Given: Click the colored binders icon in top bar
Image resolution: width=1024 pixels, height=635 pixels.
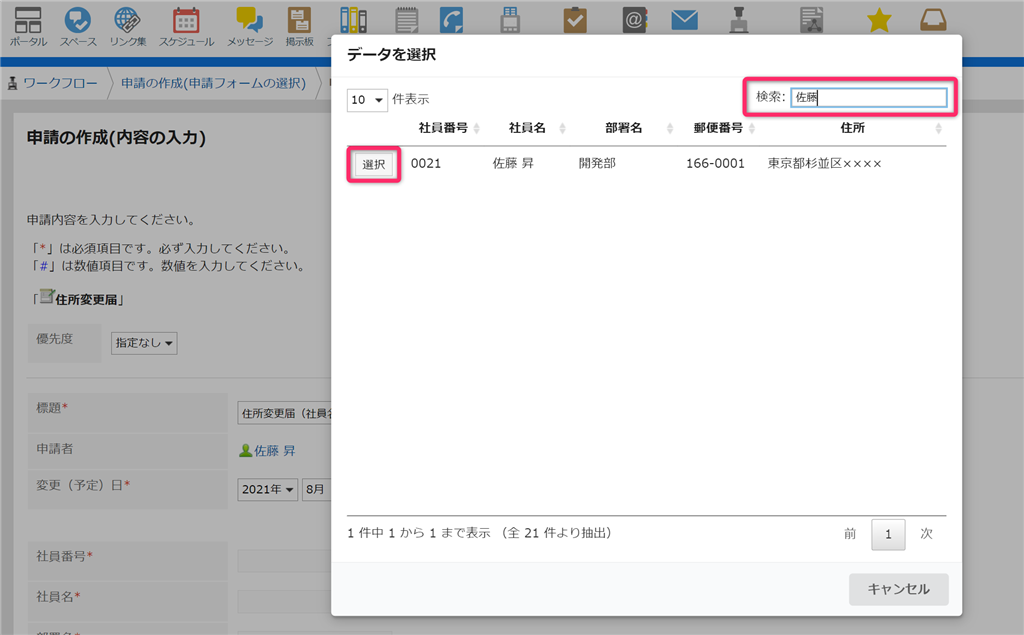Looking at the screenshot, I should click(353, 20).
